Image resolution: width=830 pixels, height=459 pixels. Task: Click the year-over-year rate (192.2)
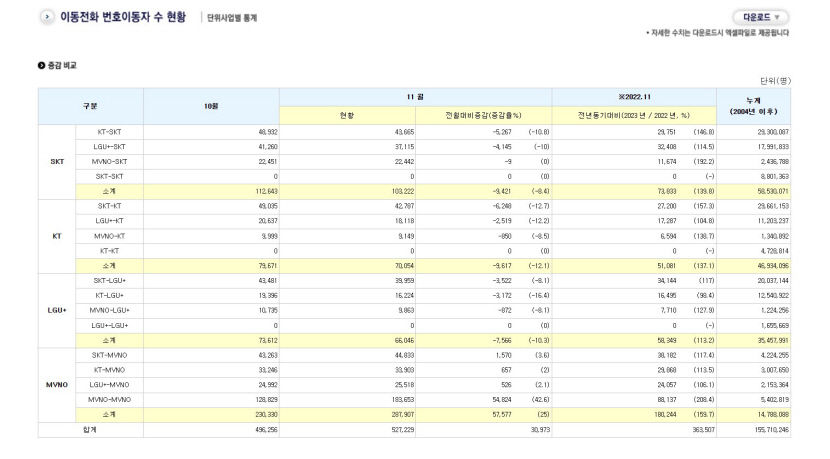point(704,161)
